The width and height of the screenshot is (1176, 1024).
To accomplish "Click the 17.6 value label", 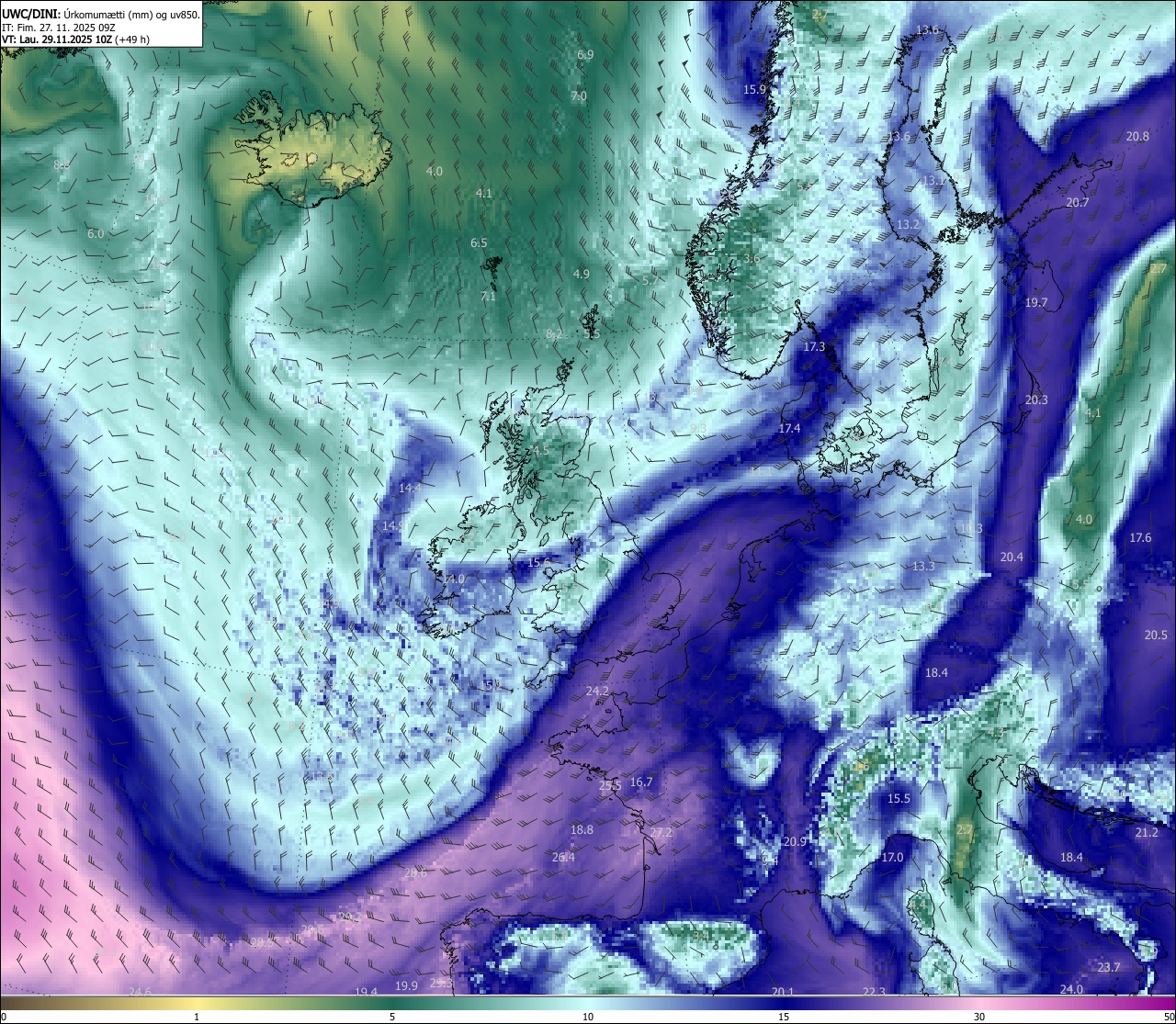I will tap(1140, 537).
